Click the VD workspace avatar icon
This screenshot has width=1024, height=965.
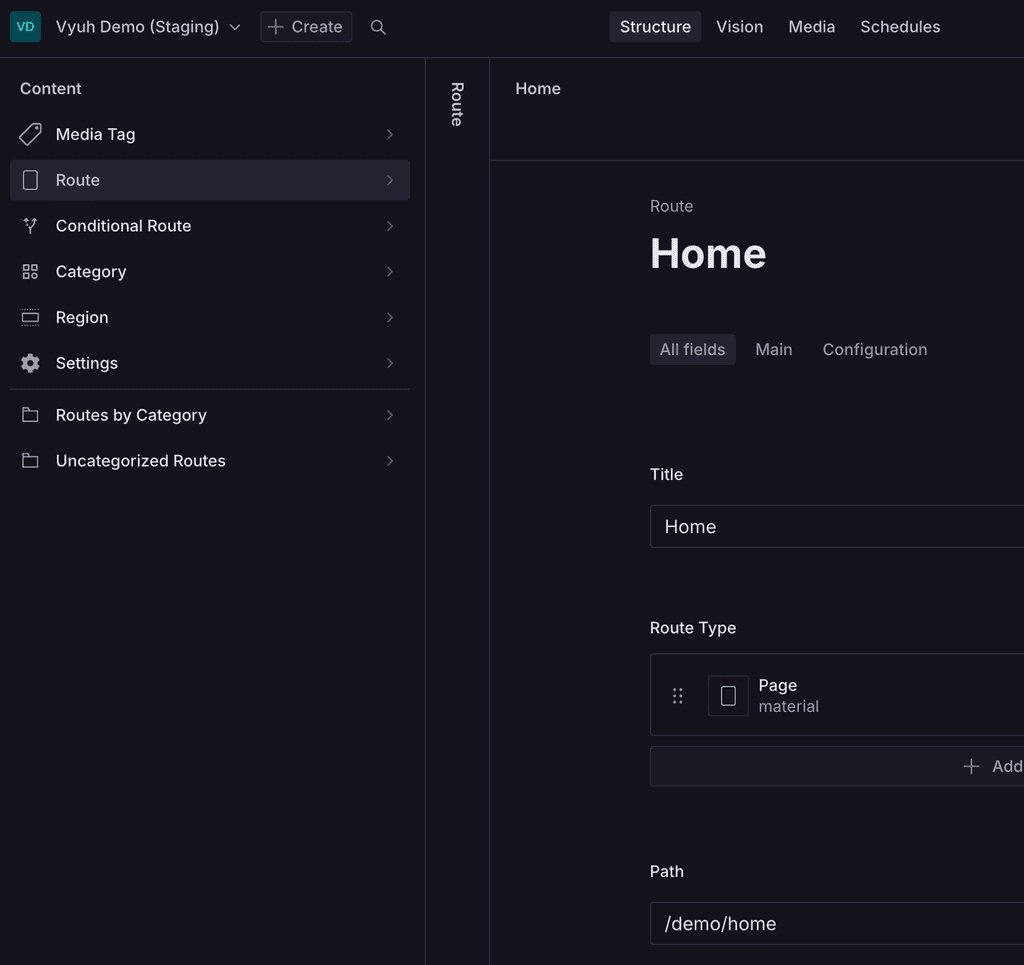(x=25, y=26)
